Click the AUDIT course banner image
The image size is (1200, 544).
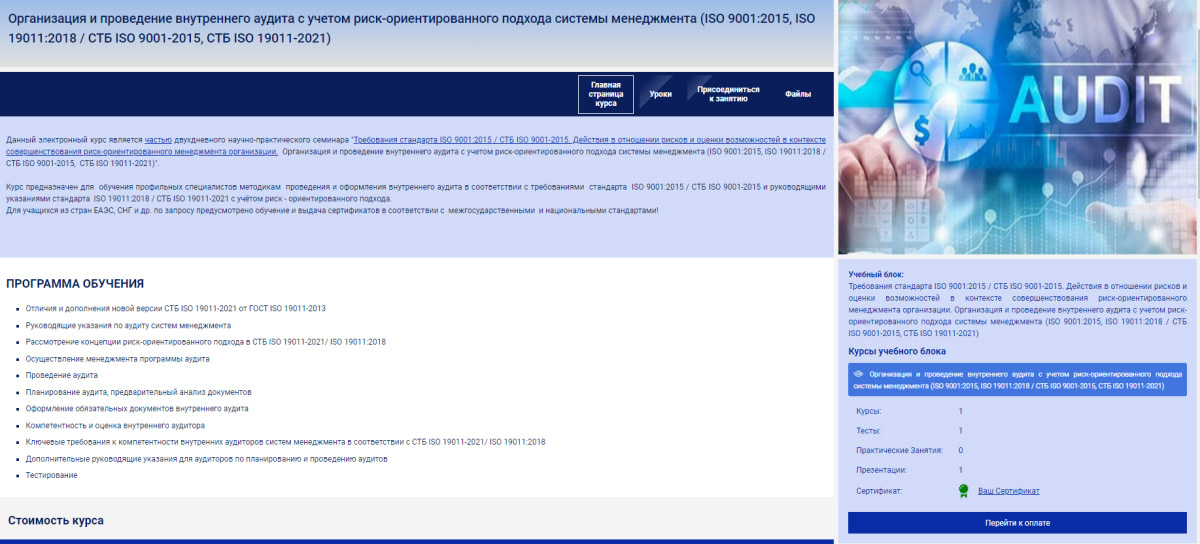click(1018, 128)
